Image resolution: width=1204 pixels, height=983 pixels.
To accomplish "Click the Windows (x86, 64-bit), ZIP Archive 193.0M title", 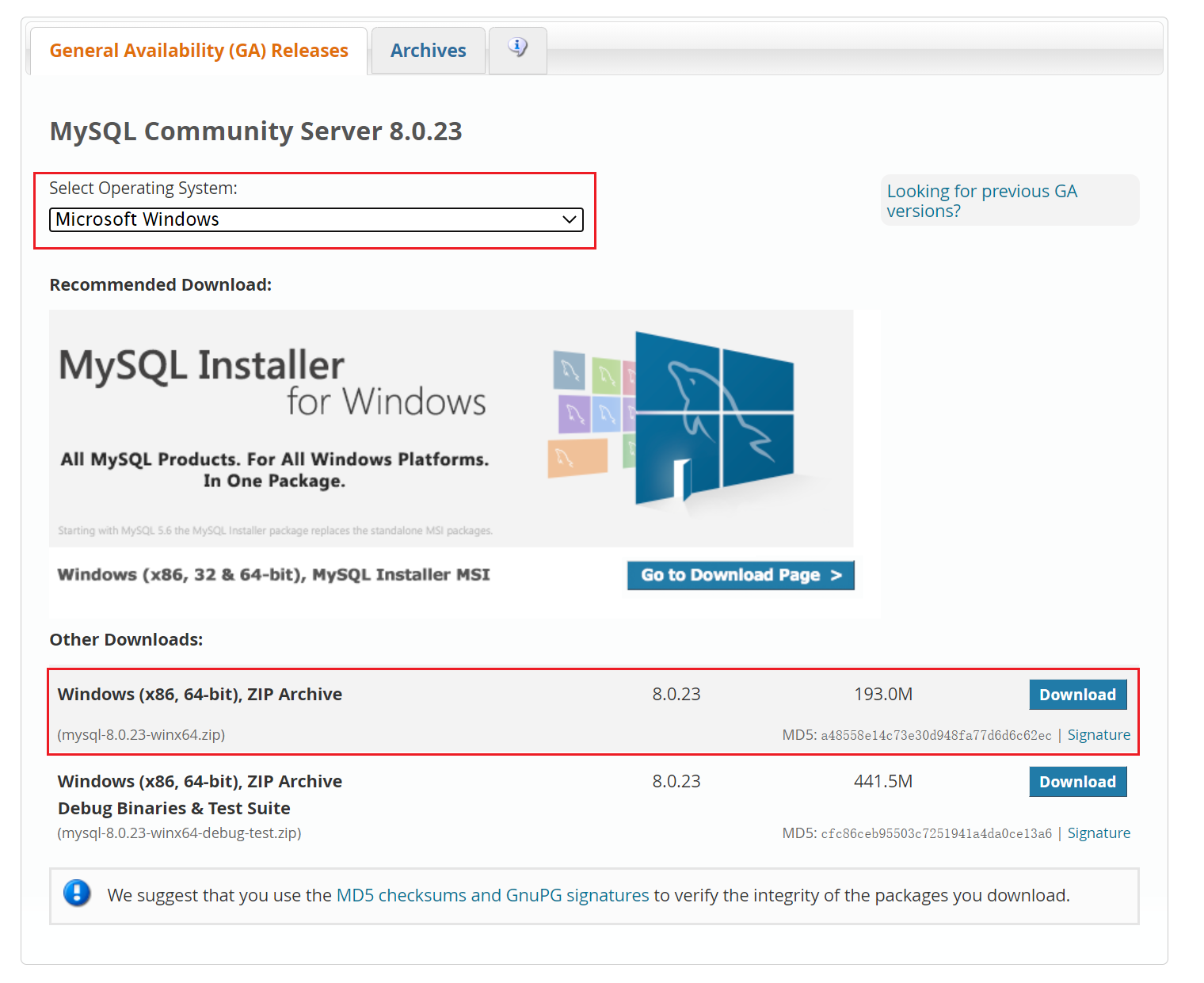I will pos(200,695).
